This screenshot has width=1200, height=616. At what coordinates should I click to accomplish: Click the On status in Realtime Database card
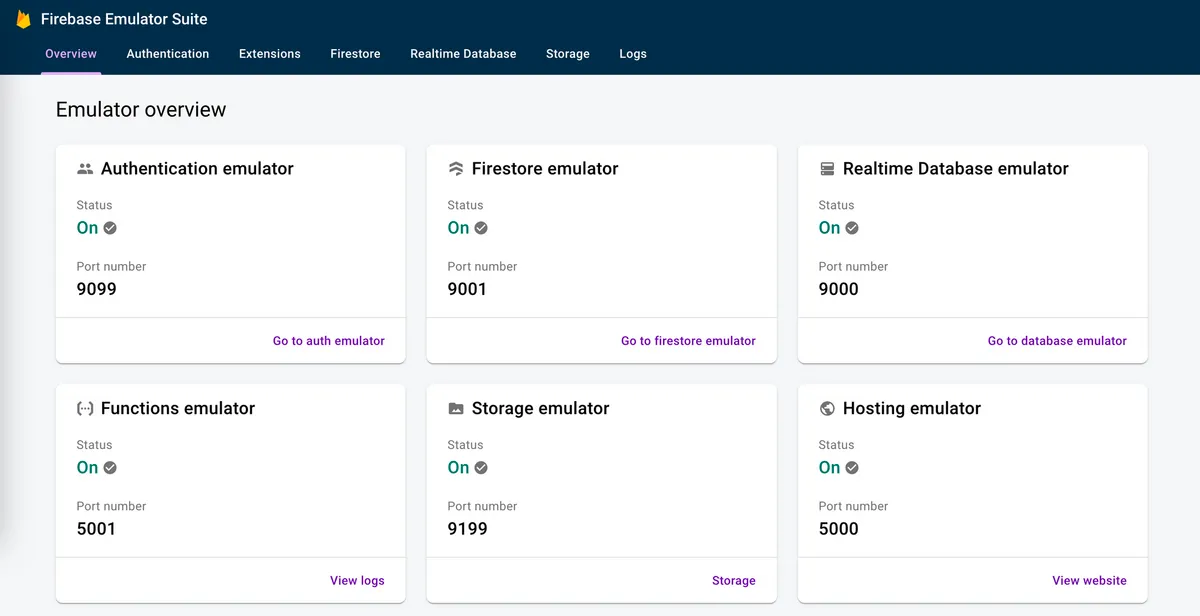click(830, 228)
